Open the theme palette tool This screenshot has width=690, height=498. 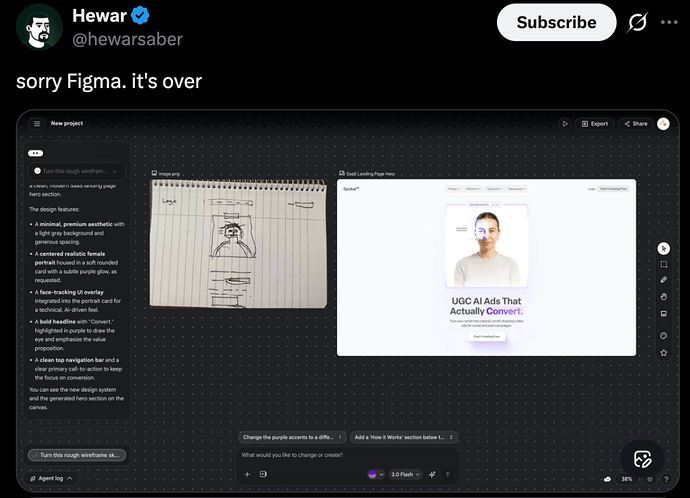coord(664,336)
